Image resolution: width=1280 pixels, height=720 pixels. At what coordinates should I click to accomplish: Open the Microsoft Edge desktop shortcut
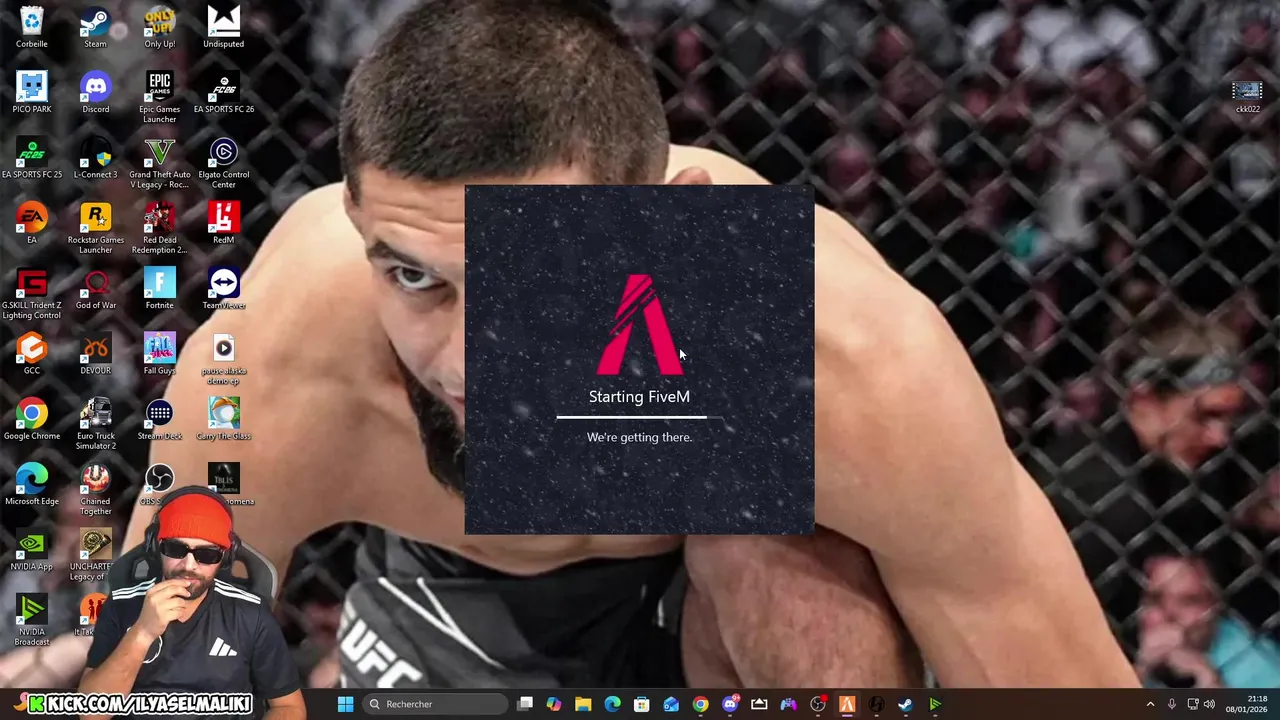point(32,484)
